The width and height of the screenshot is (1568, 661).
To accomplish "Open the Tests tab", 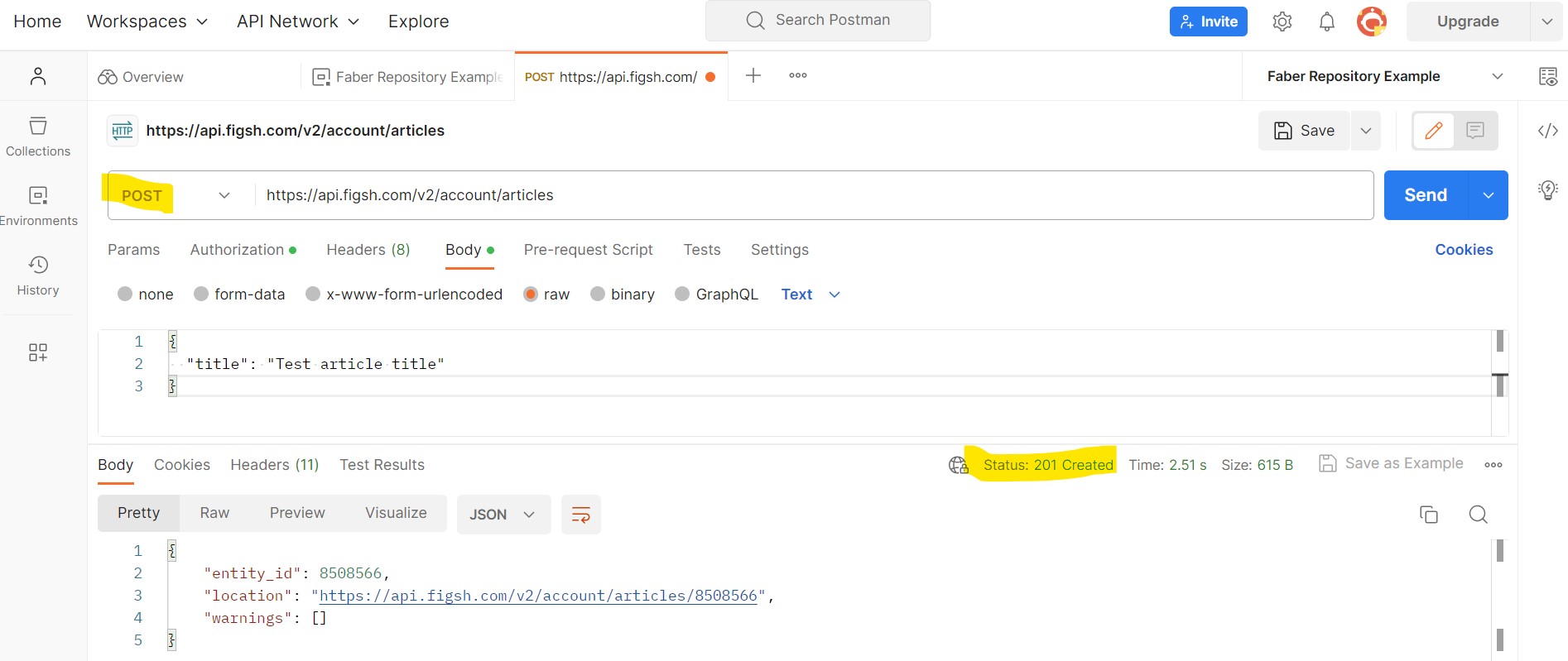I will tap(702, 250).
